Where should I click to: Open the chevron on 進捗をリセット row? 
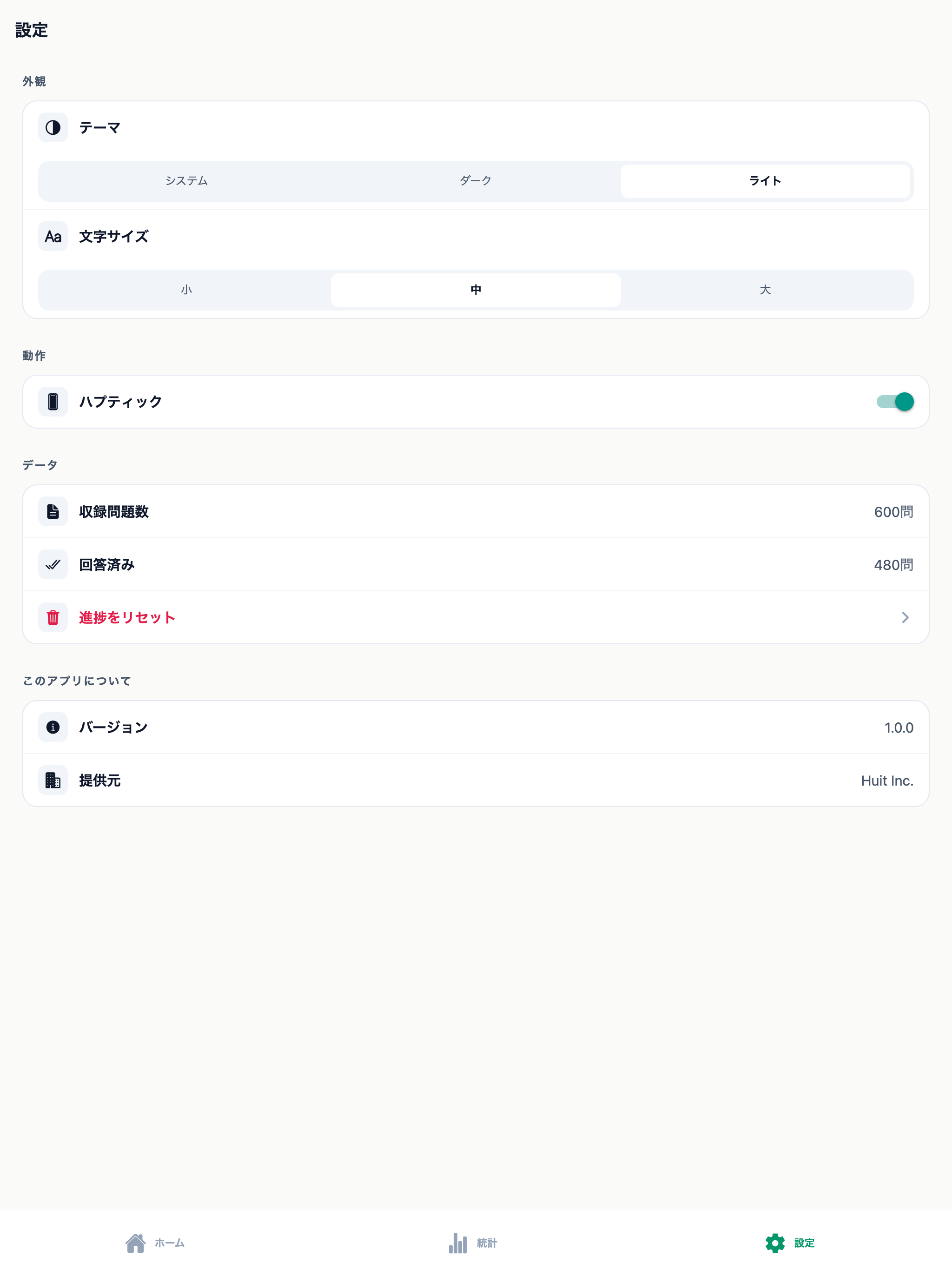click(905, 617)
